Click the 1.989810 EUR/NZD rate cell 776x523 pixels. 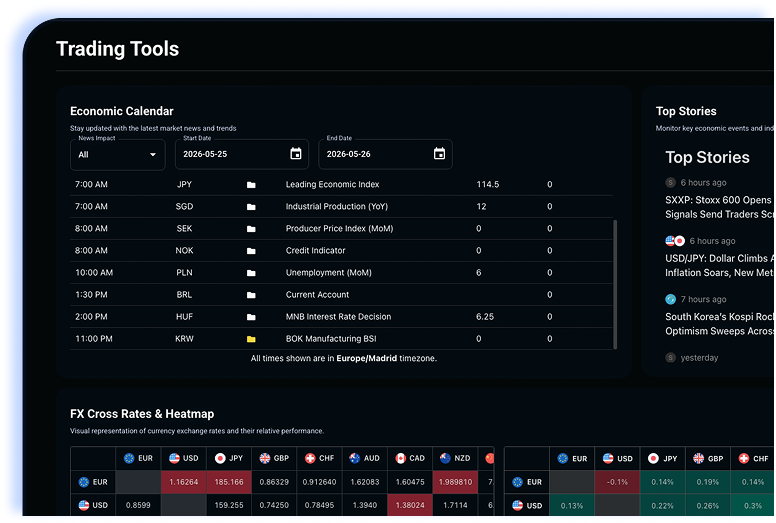455,482
